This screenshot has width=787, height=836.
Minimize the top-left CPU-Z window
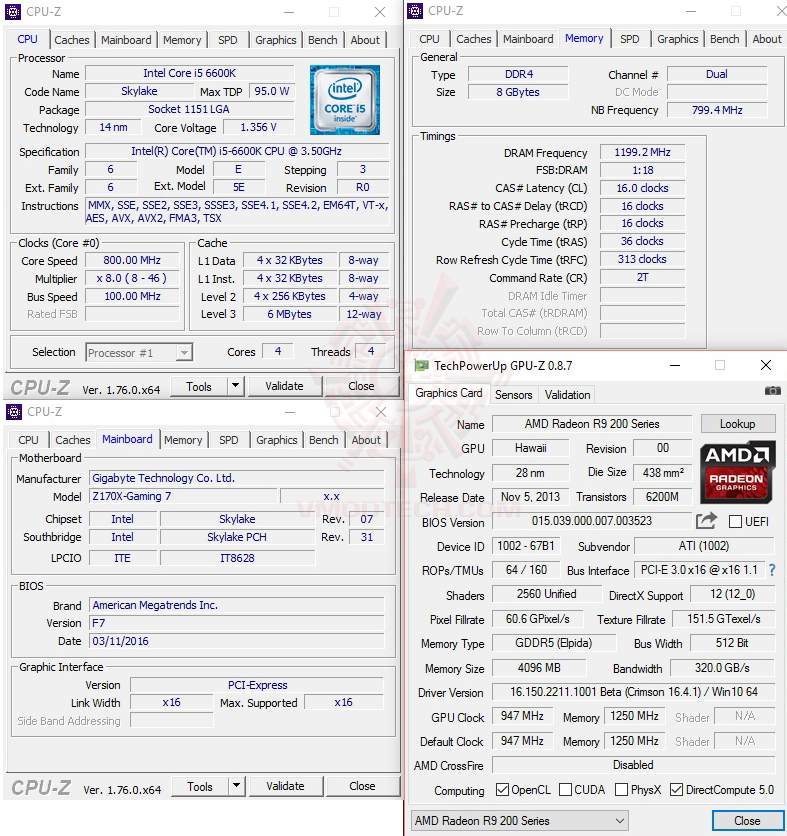point(289,12)
